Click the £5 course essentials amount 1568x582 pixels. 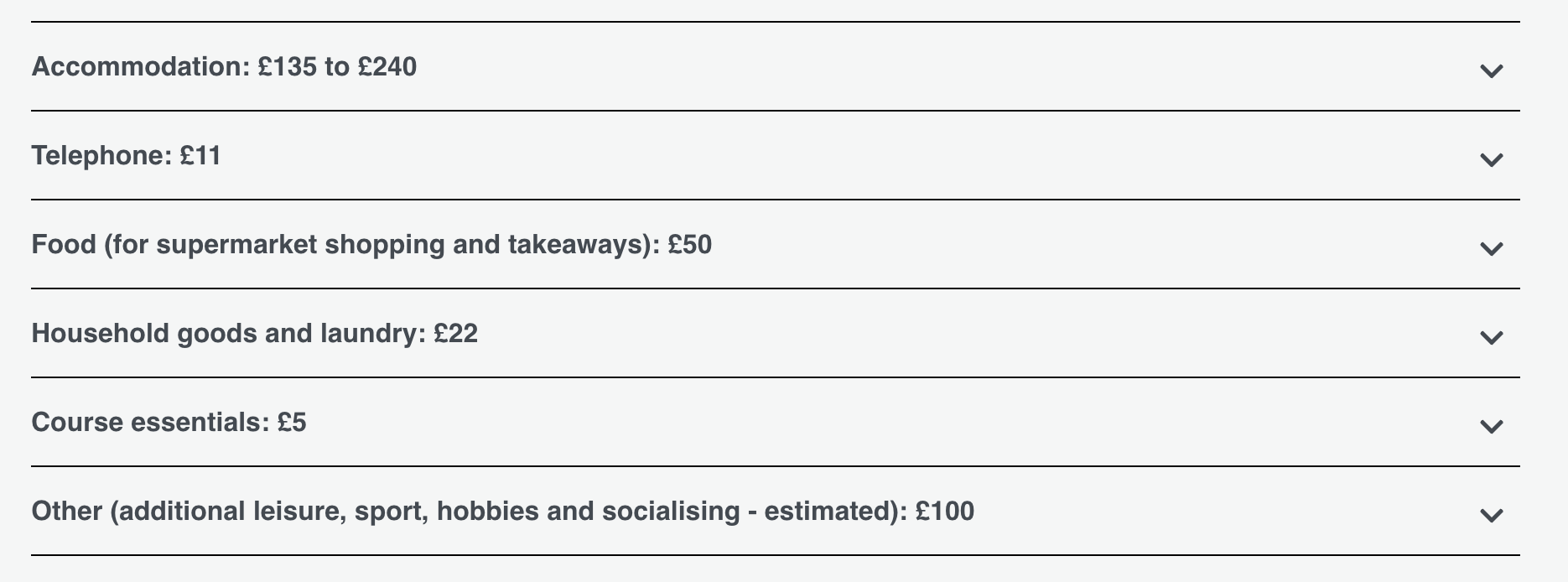(x=292, y=423)
